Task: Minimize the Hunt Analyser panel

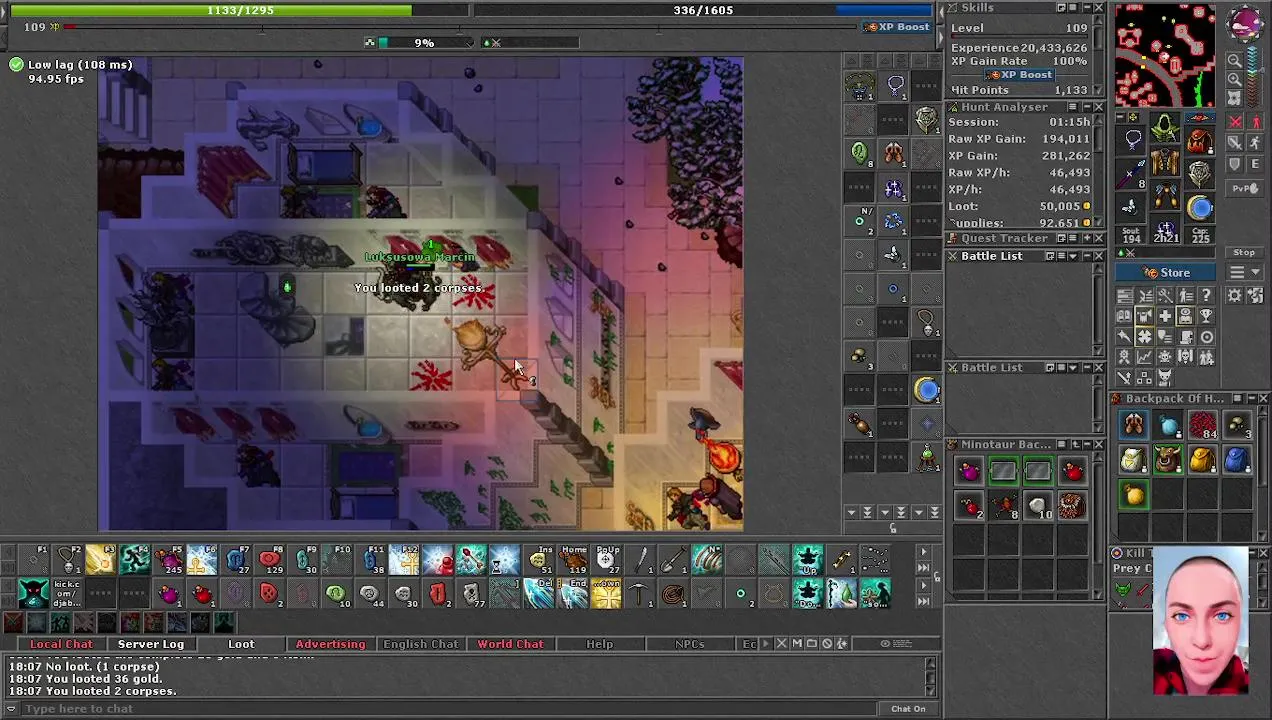Action: coord(1086,107)
